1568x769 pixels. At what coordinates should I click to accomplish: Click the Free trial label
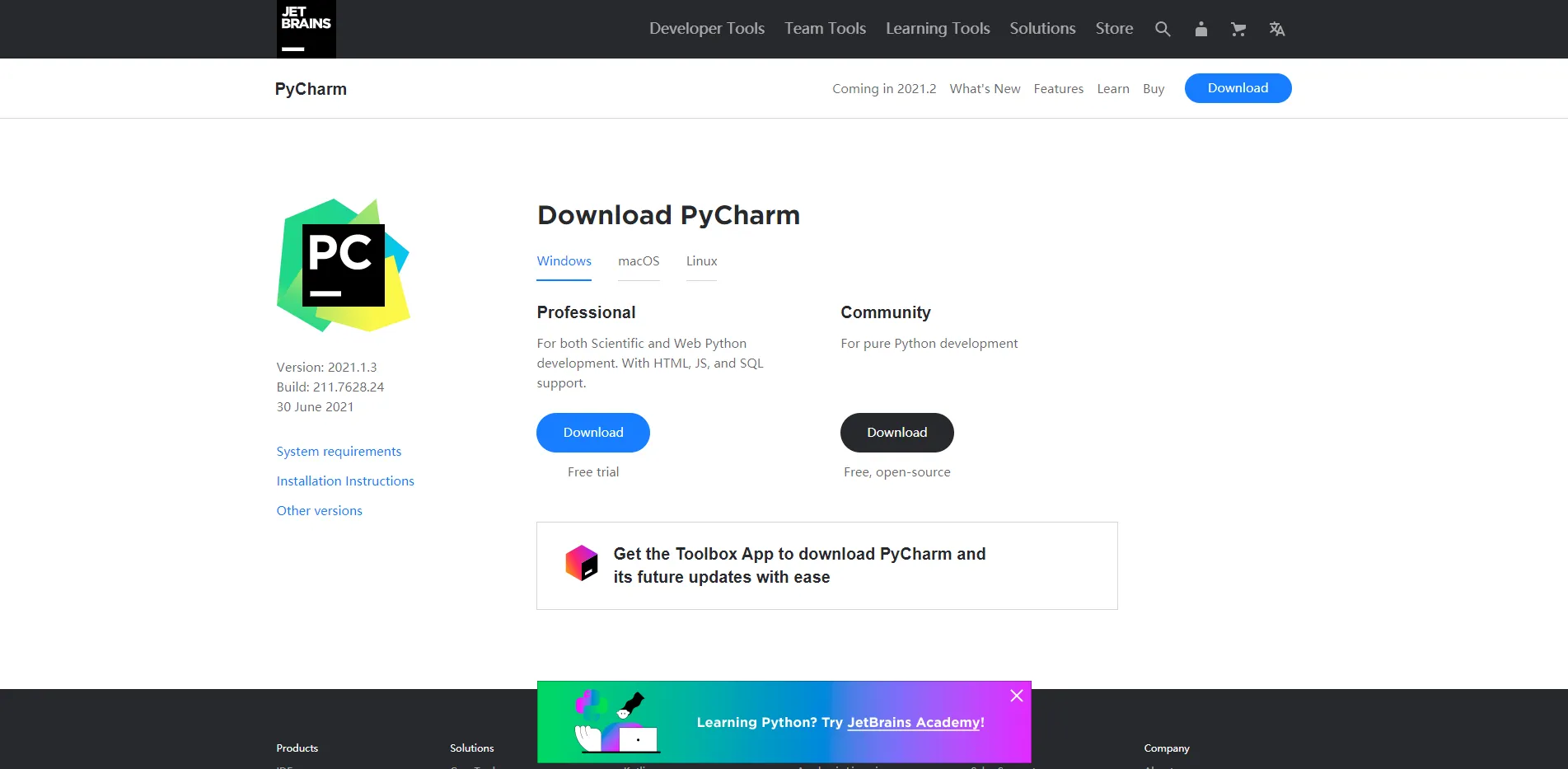(x=593, y=472)
